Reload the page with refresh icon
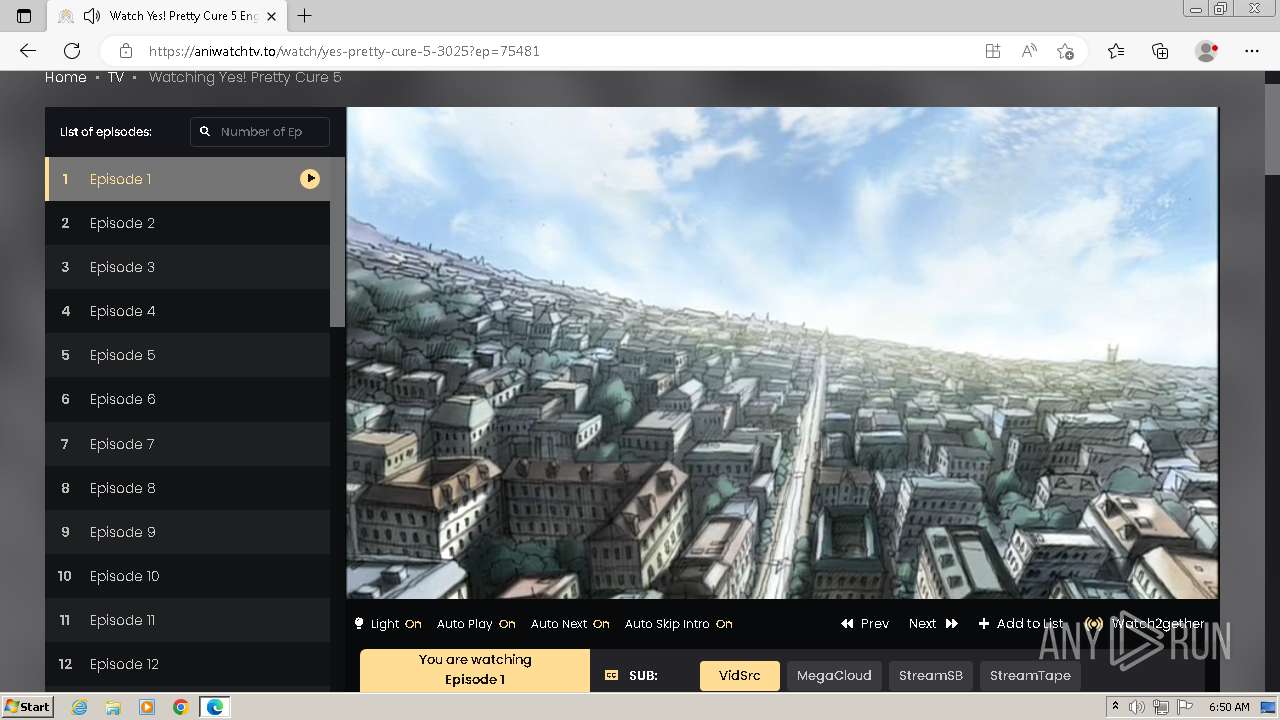This screenshot has width=1280, height=720. 72,51
